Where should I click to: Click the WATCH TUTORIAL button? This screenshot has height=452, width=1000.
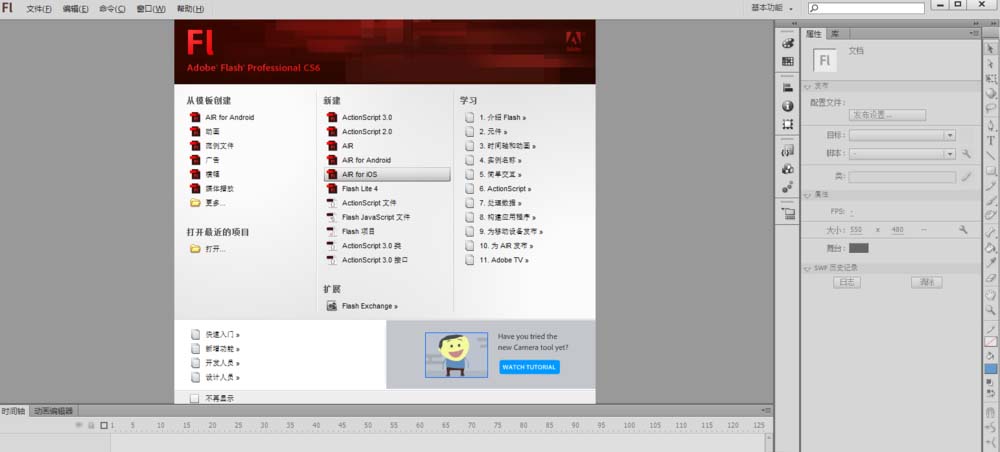tap(529, 367)
